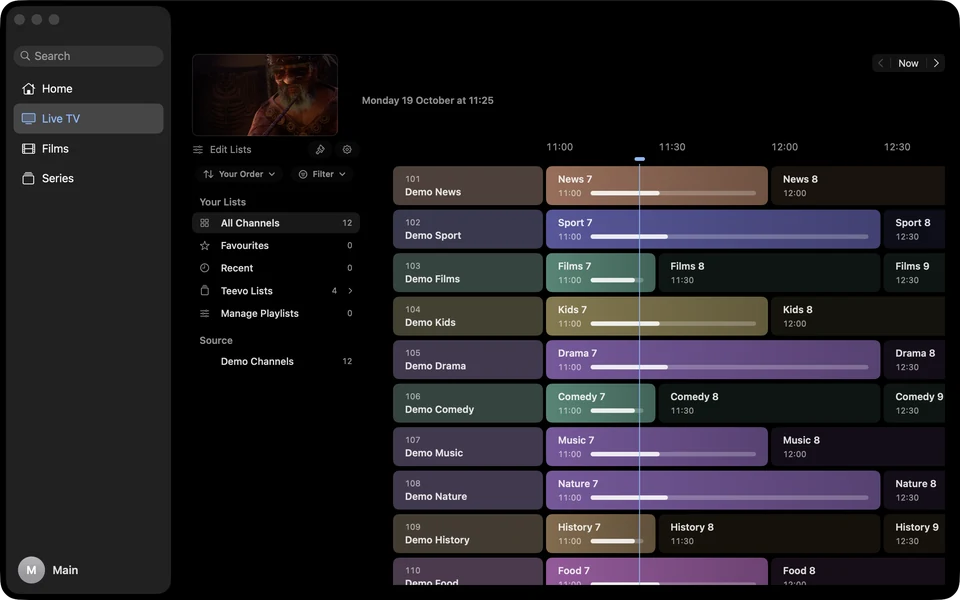Viewport: 960px width, 600px height.
Task: Click the Favourites star icon
Action: click(x=204, y=246)
